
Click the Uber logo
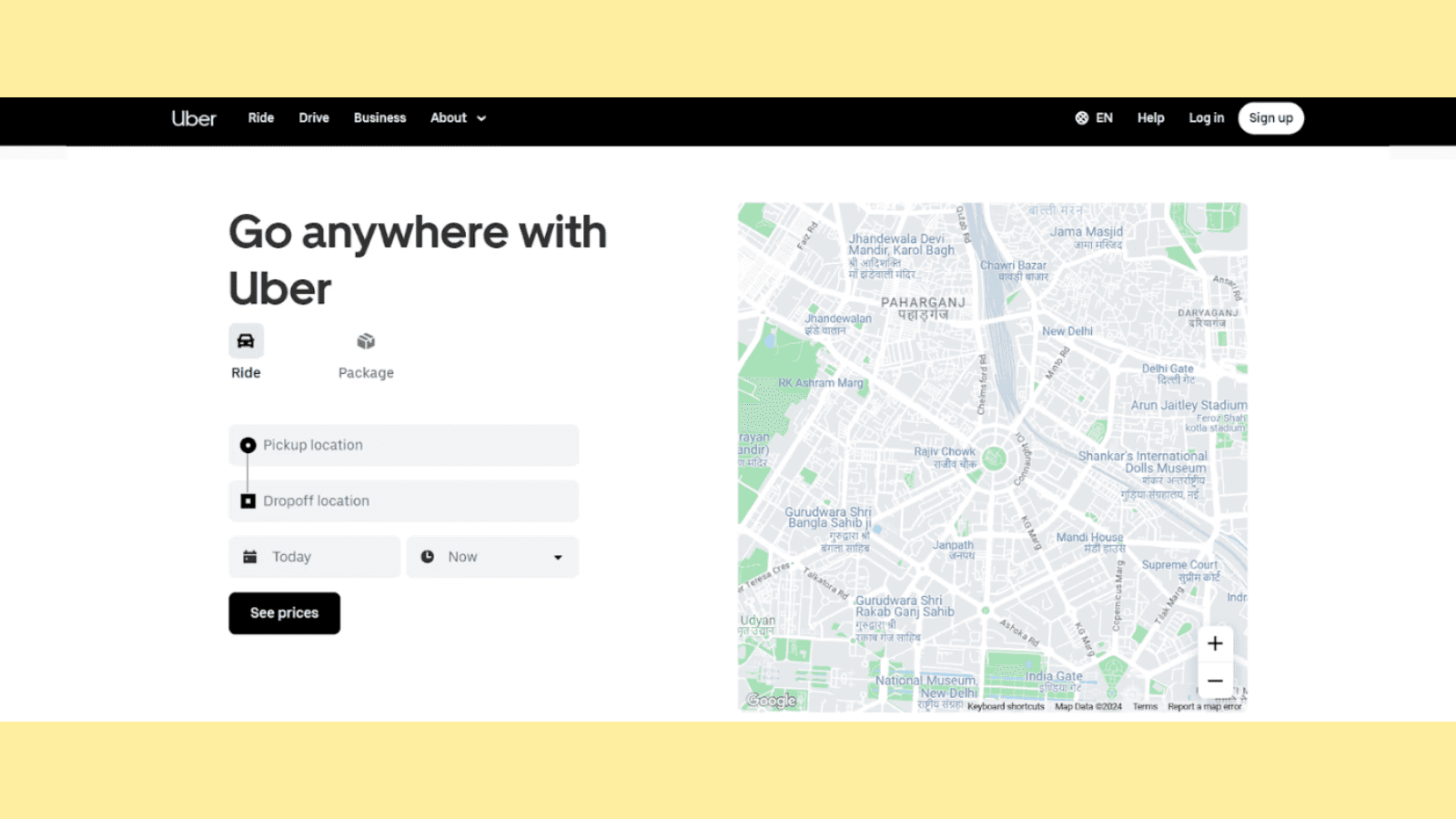coord(194,118)
